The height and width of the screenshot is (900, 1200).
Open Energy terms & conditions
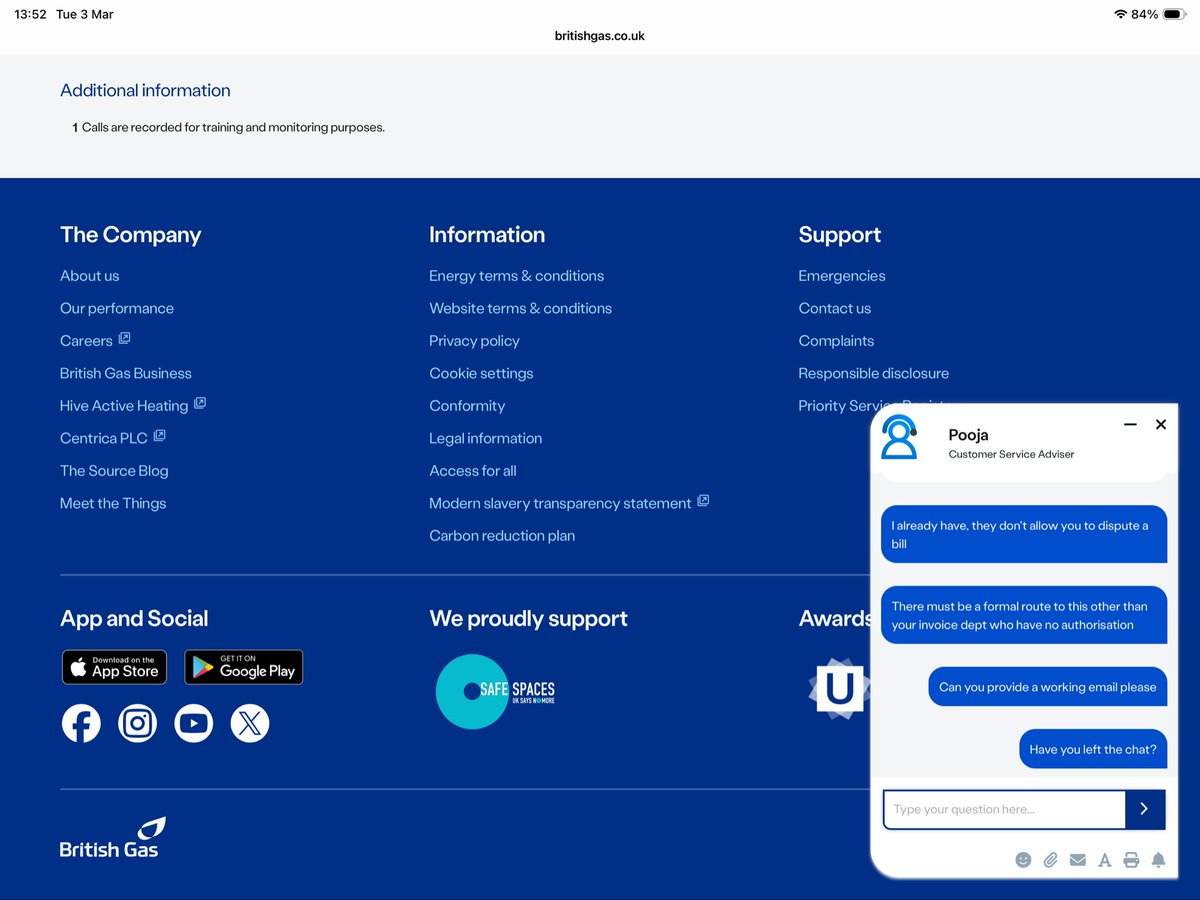tap(517, 276)
